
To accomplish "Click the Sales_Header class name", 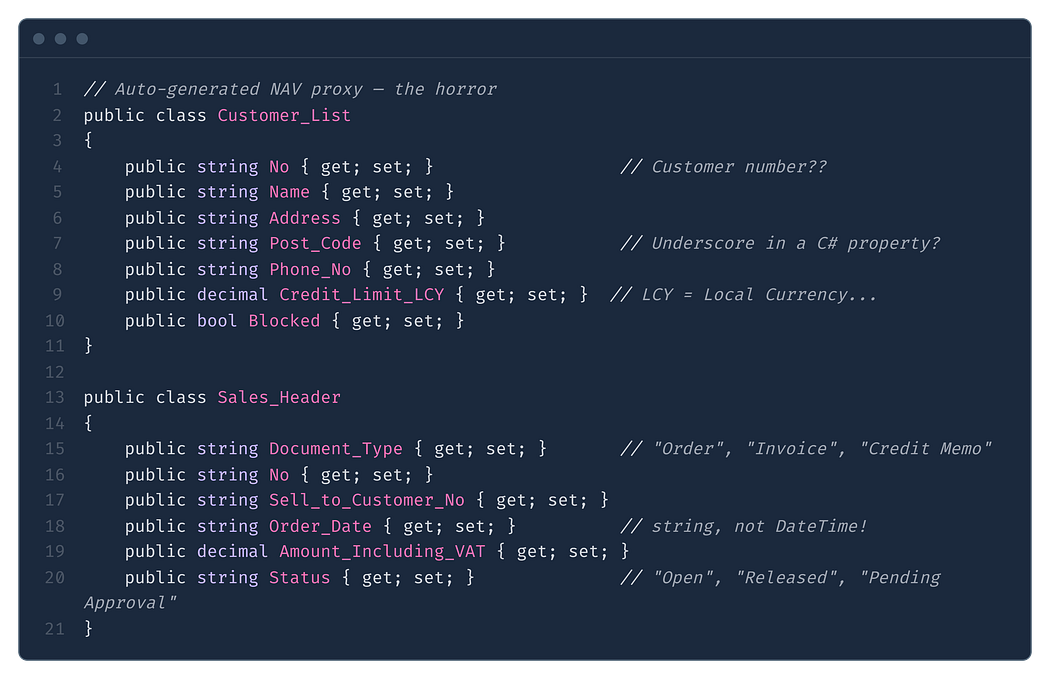I will (279, 397).
